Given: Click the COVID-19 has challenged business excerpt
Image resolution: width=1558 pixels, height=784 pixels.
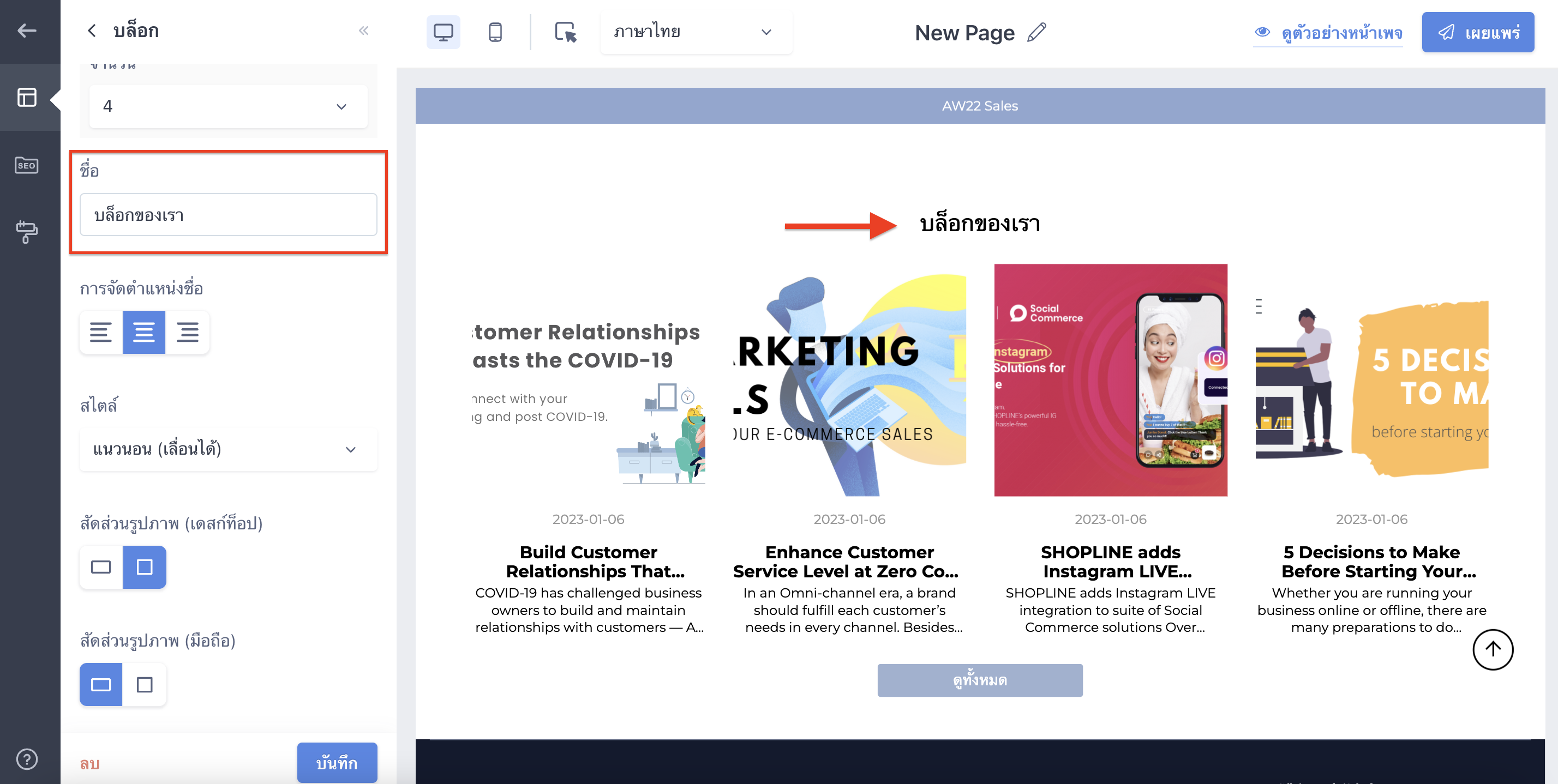Looking at the screenshot, I should [589, 610].
